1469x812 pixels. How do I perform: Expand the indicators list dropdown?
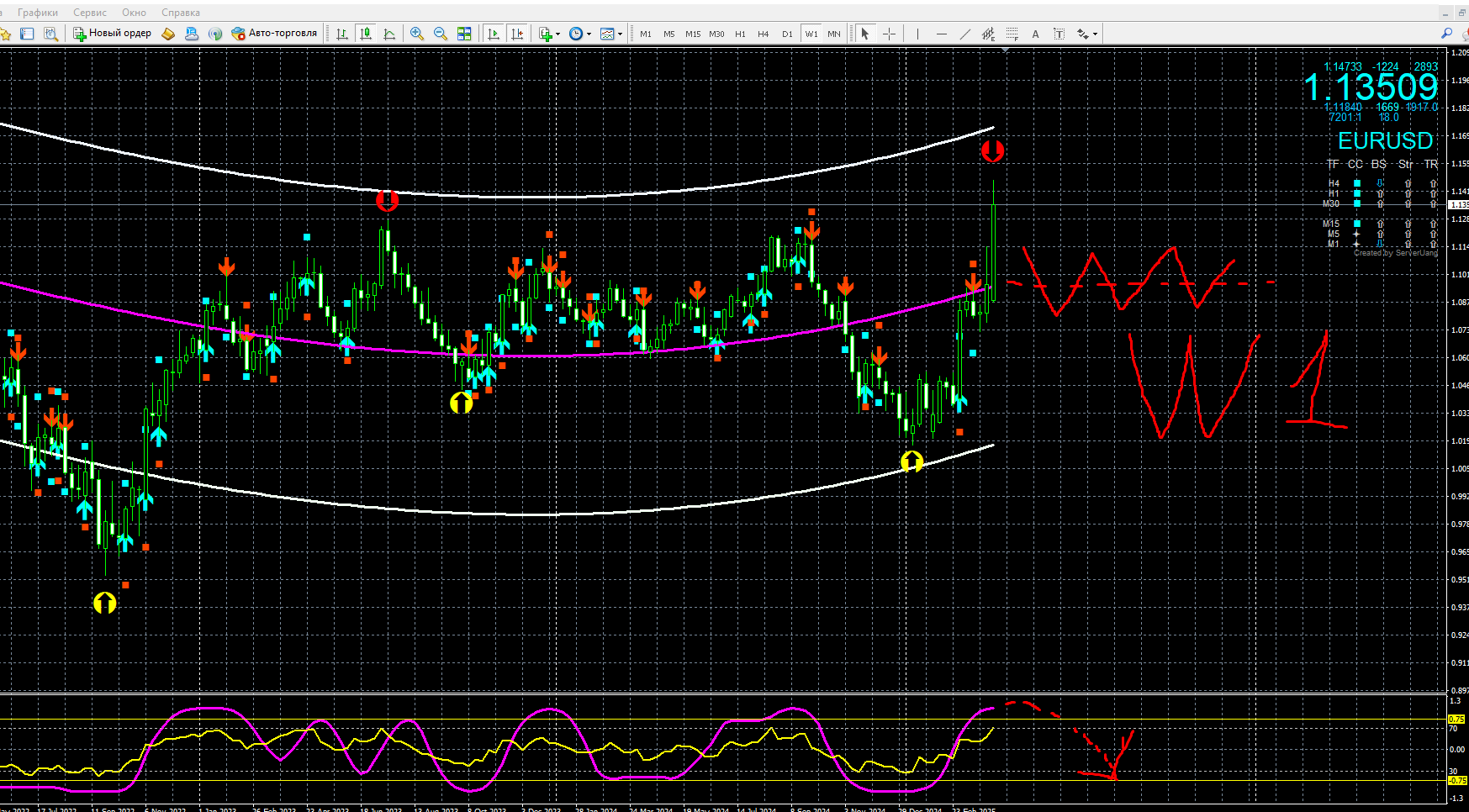coord(557,34)
